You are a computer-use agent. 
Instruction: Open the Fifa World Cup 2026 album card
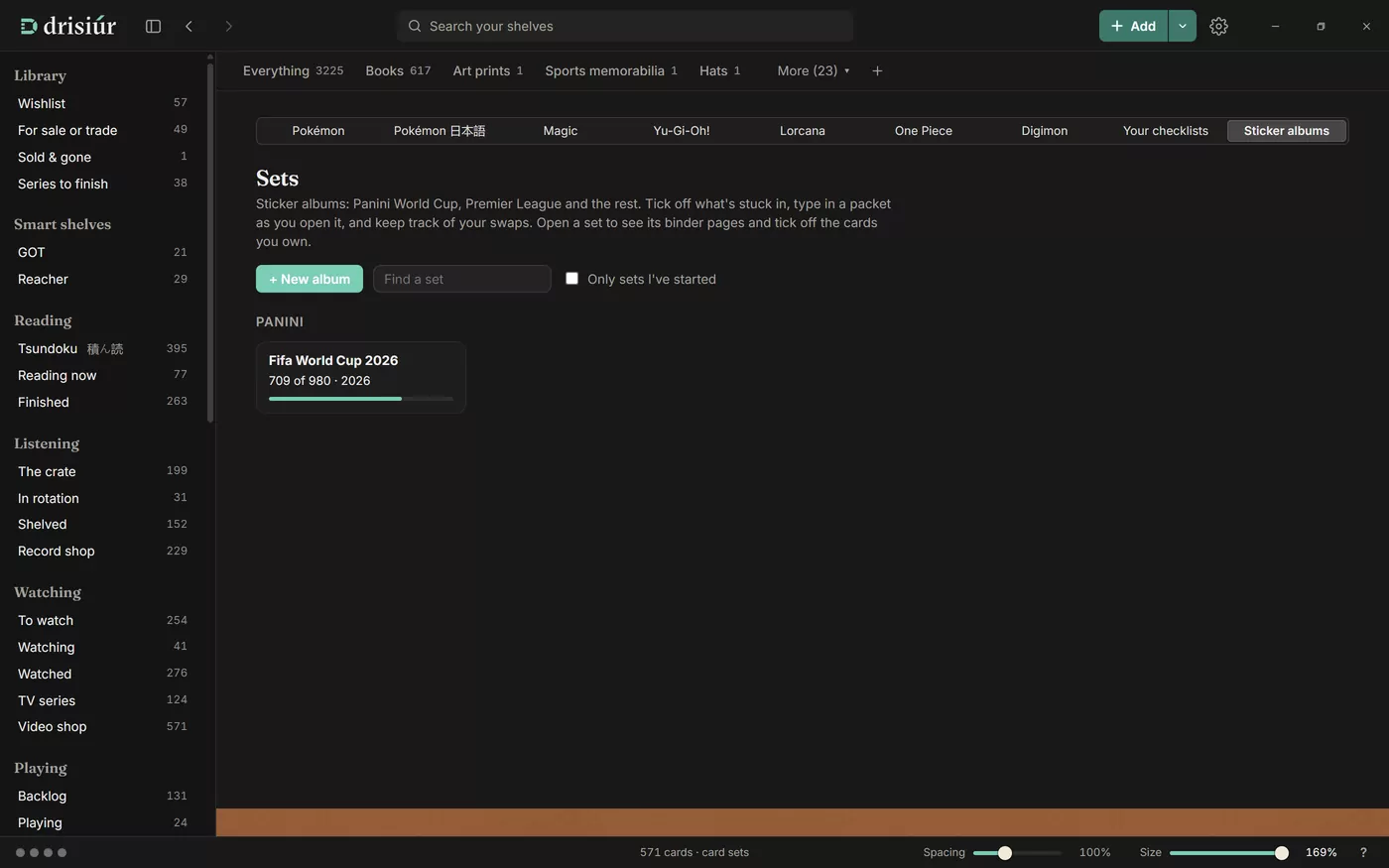pos(361,377)
